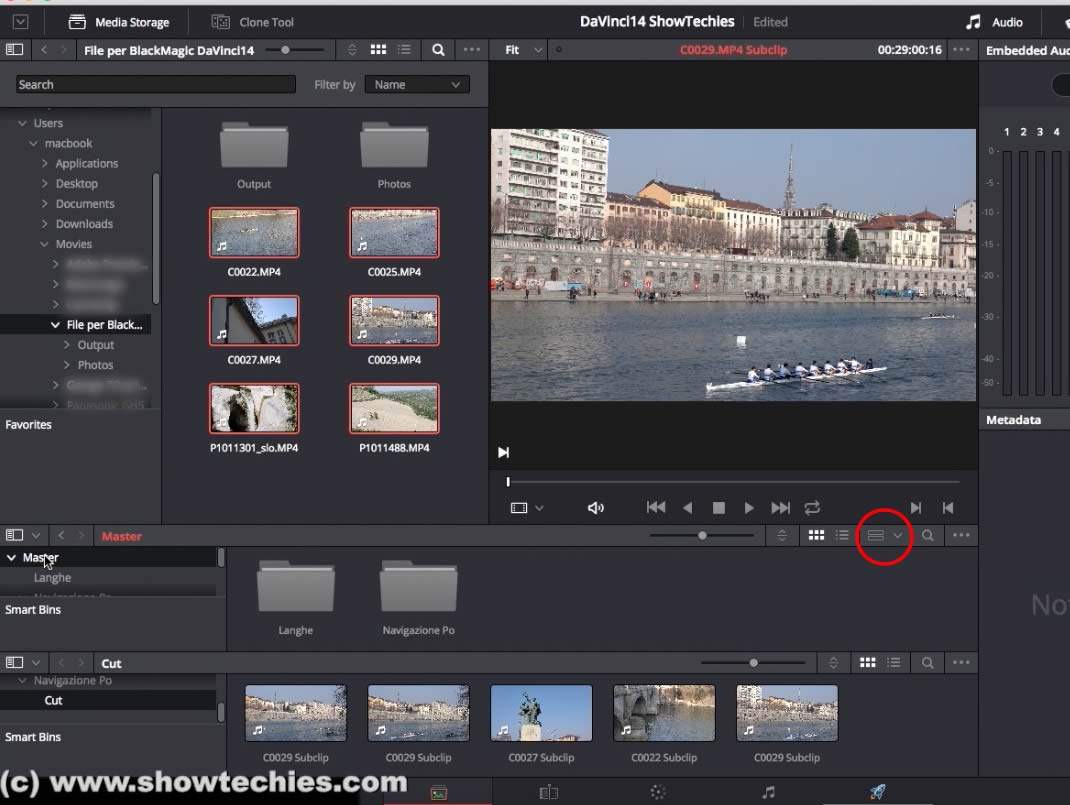Image resolution: width=1070 pixels, height=805 pixels.
Task: Search in the Master media pool
Action: coord(927,536)
